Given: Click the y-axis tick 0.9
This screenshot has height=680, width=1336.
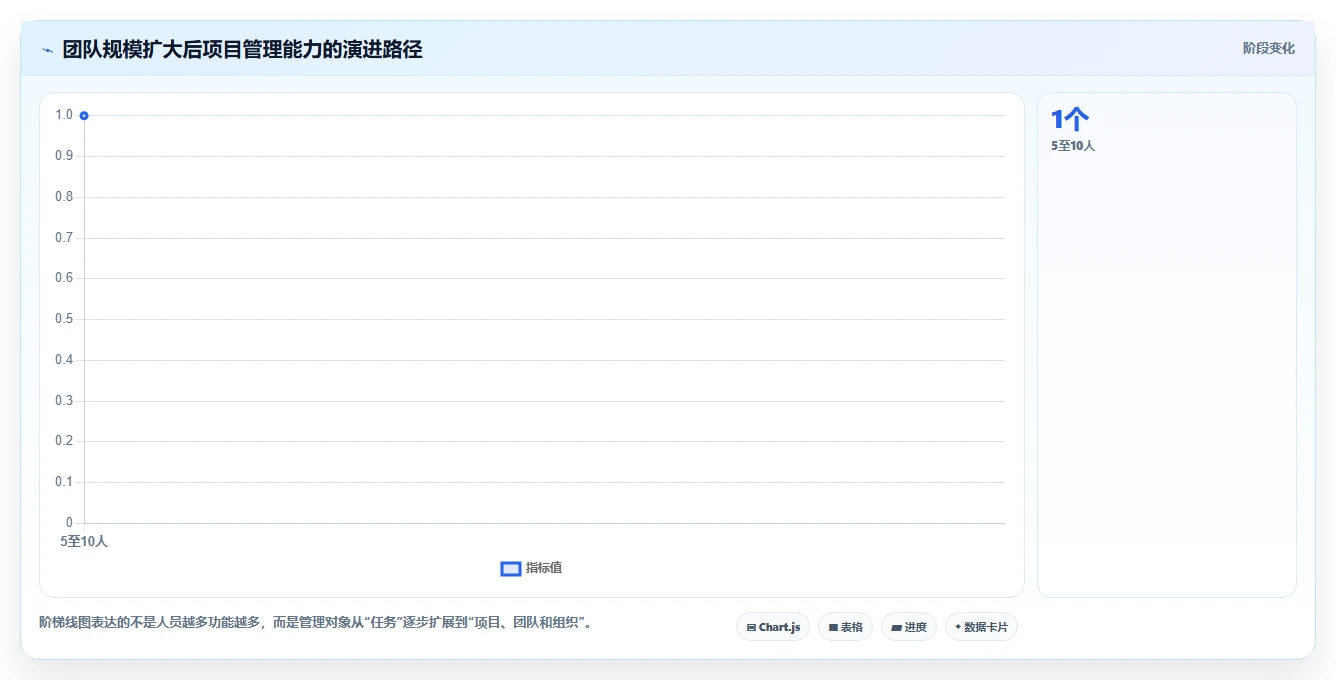Looking at the screenshot, I should [64, 156].
